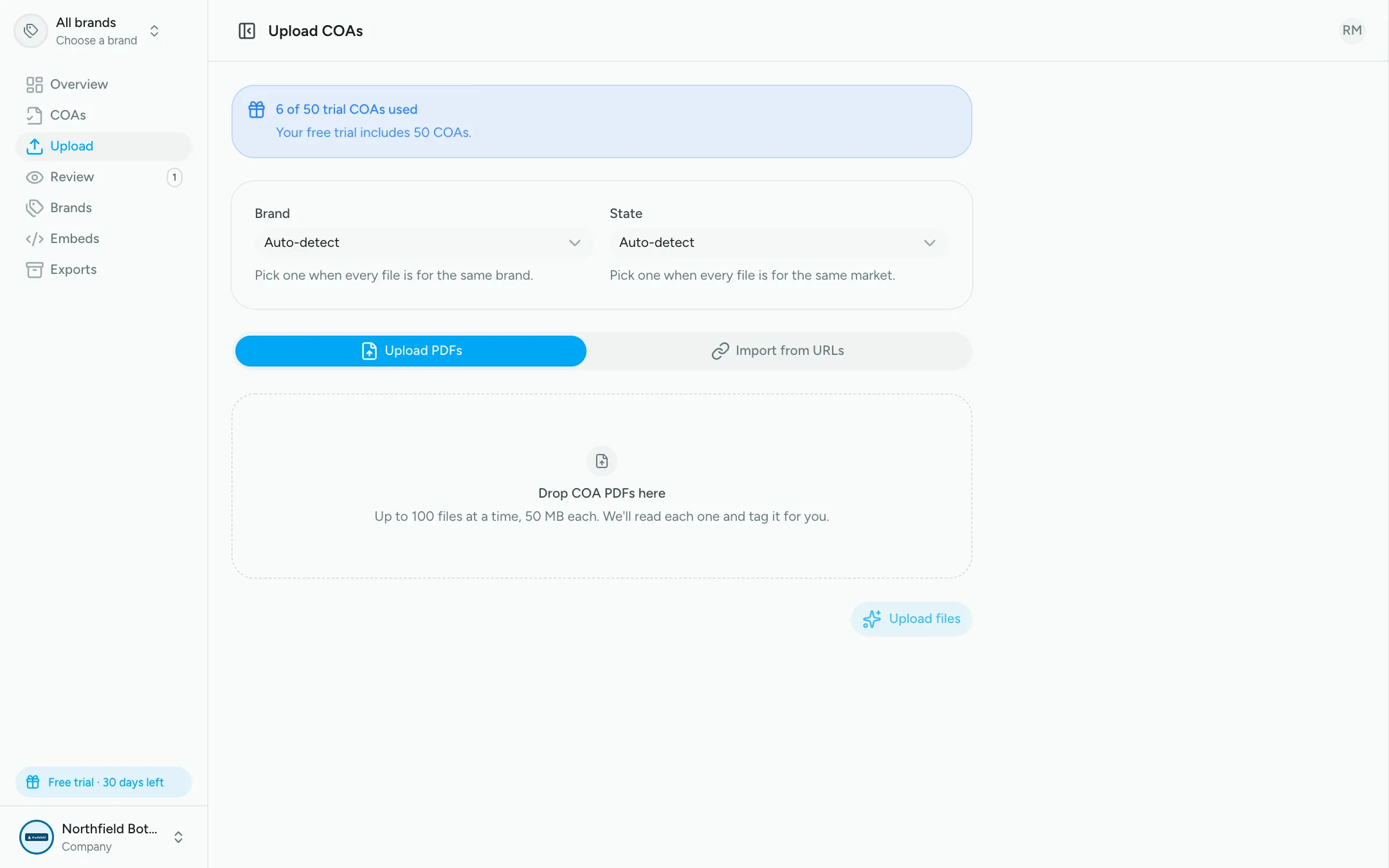This screenshot has height=868, width=1389.
Task: Expand the All brands selector chevrons
Action: tap(154, 31)
